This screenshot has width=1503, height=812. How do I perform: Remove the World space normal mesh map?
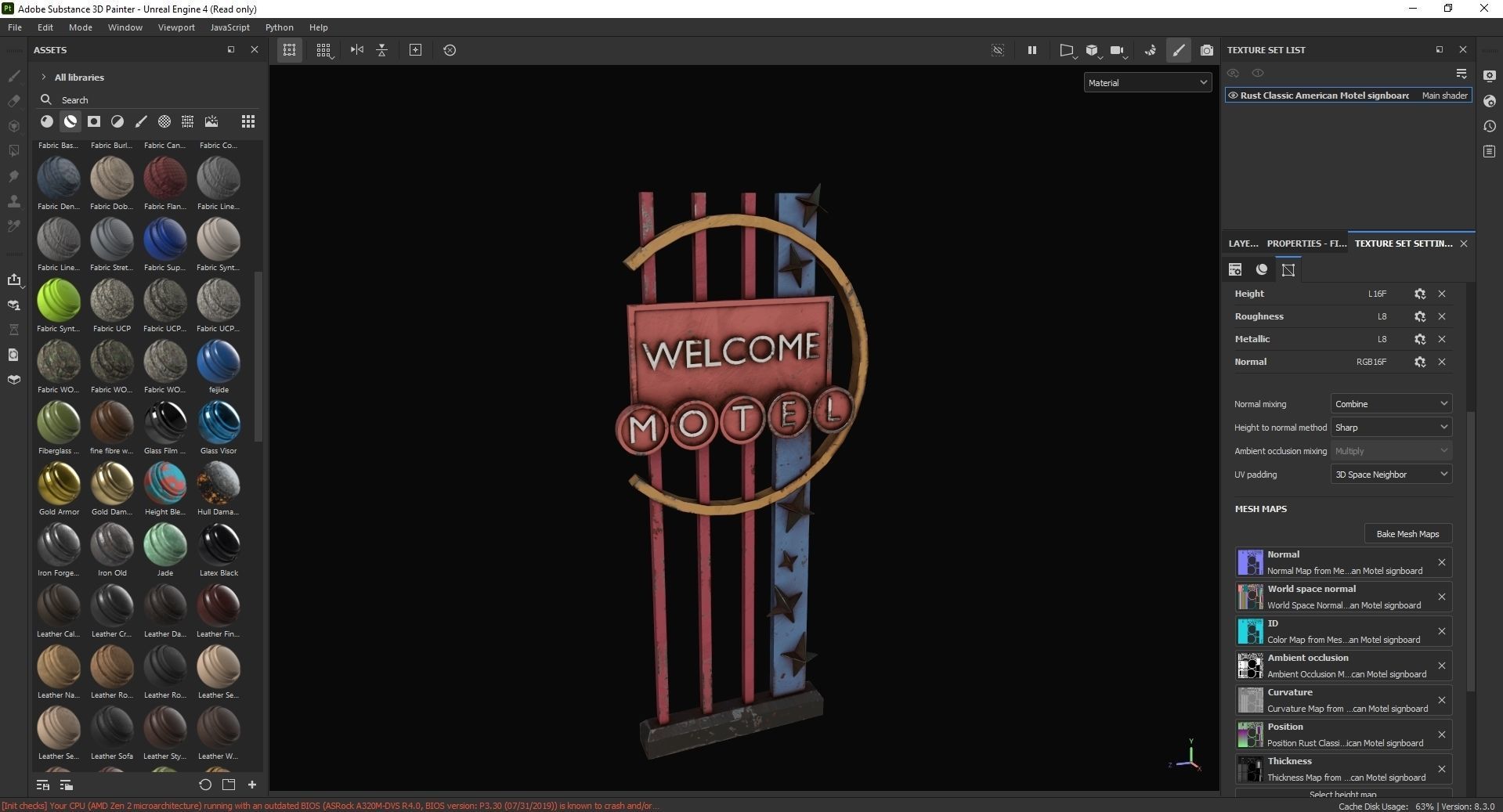1442,597
